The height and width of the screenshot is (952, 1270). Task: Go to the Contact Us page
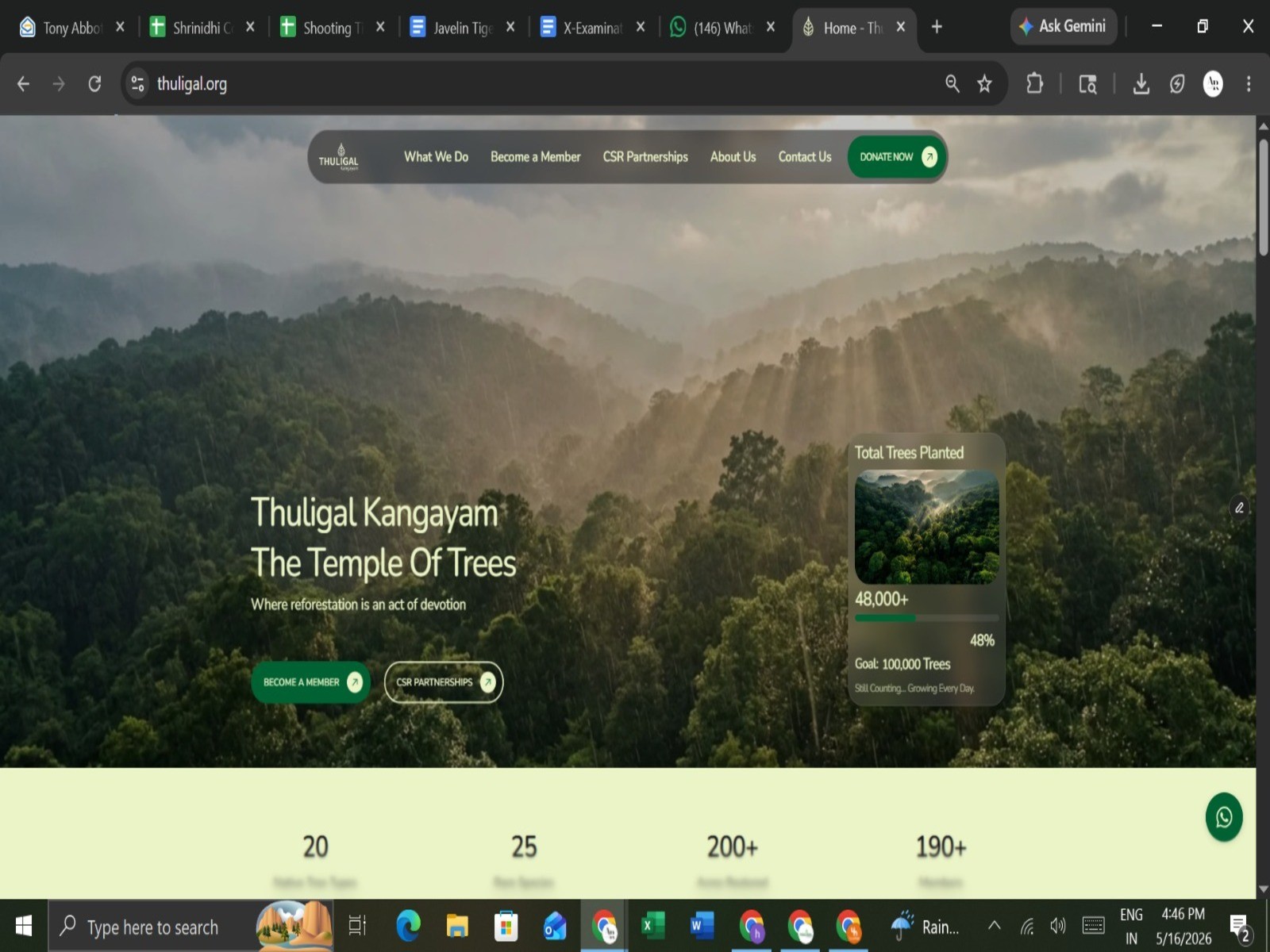tap(805, 157)
